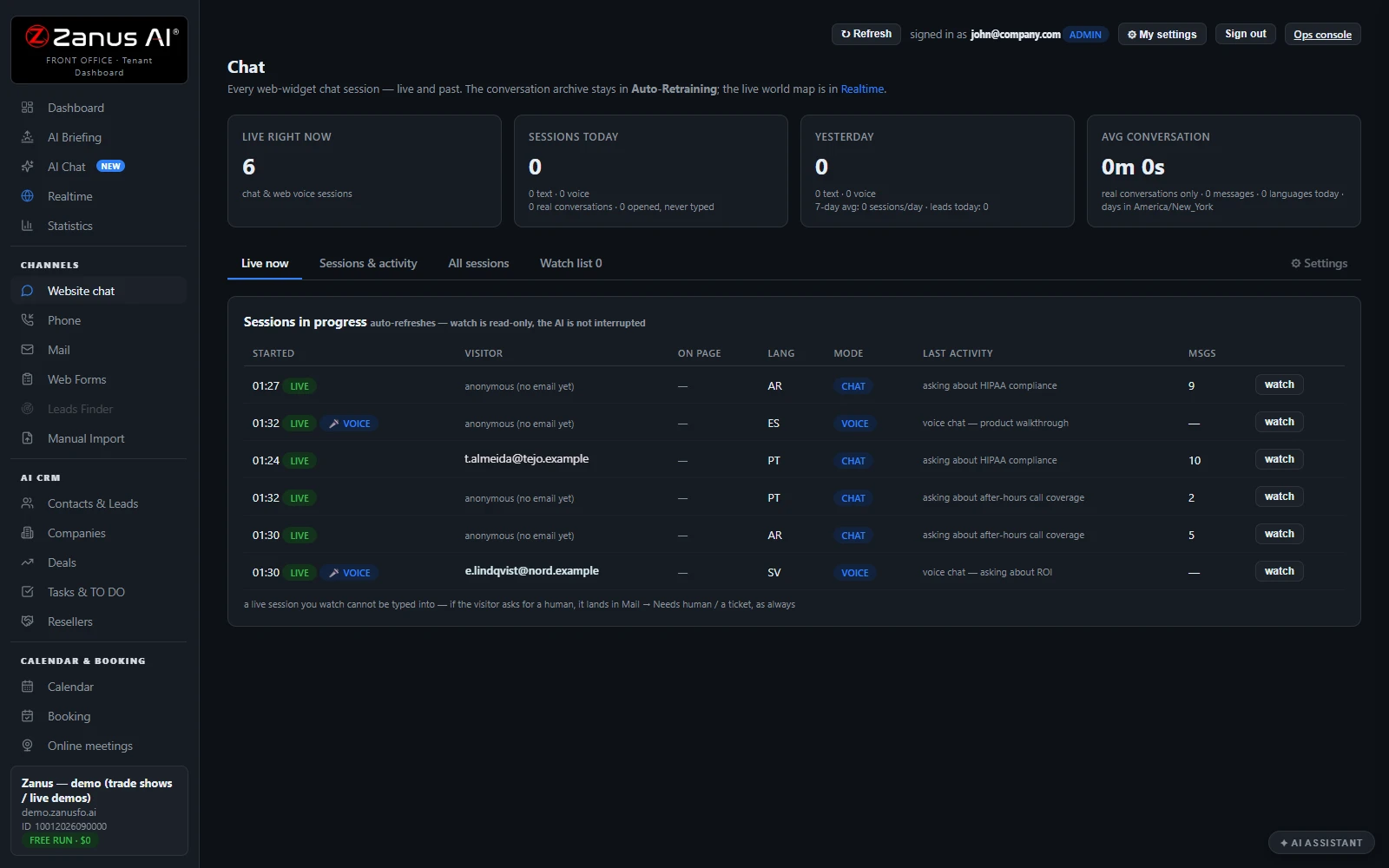Watch the session with 9 messages
The width and height of the screenshot is (1389, 868).
coord(1279,385)
